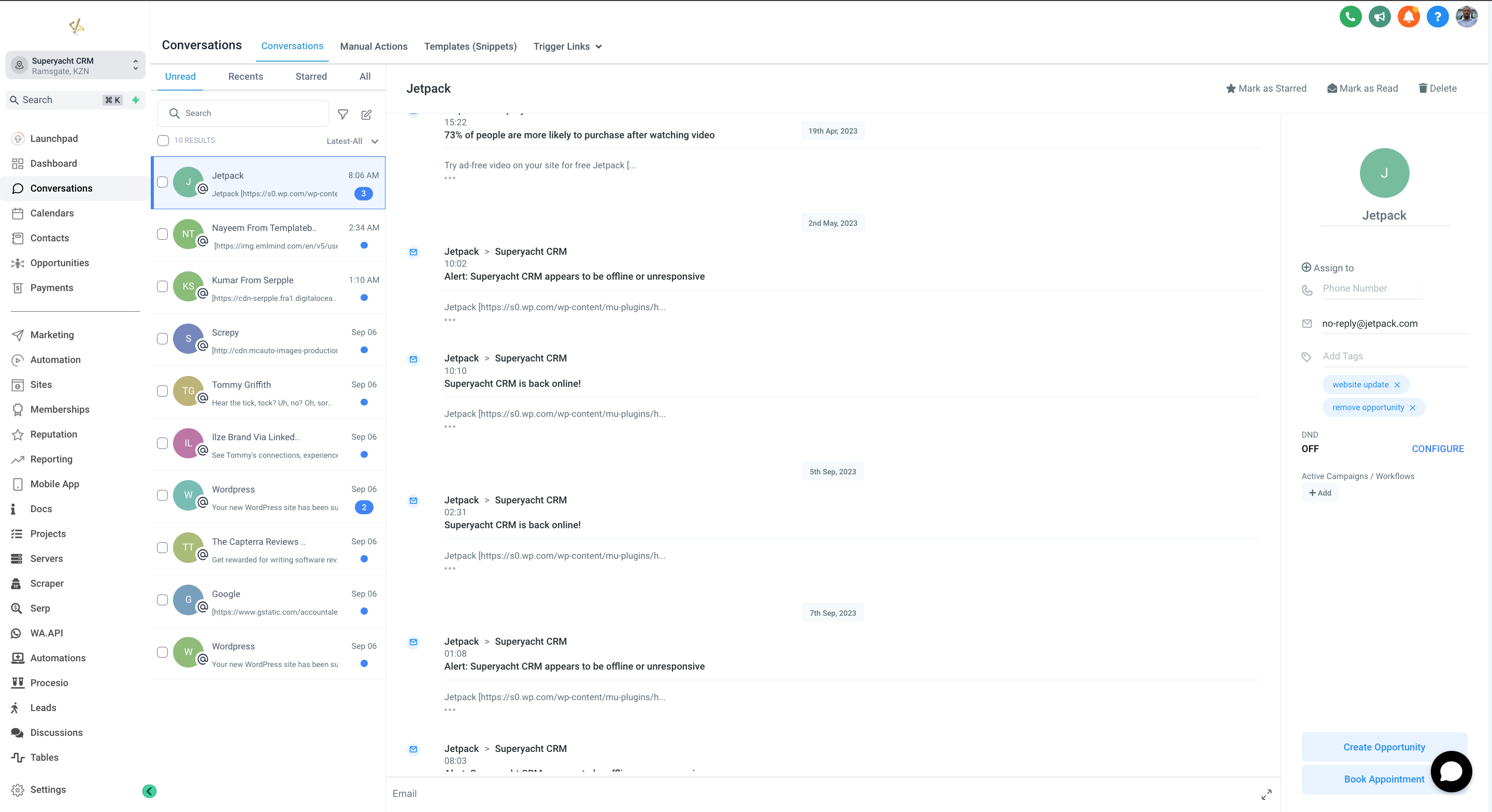The height and width of the screenshot is (812, 1492).
Task: Toggle select-all 10 results checkbox
Action: 163,140
